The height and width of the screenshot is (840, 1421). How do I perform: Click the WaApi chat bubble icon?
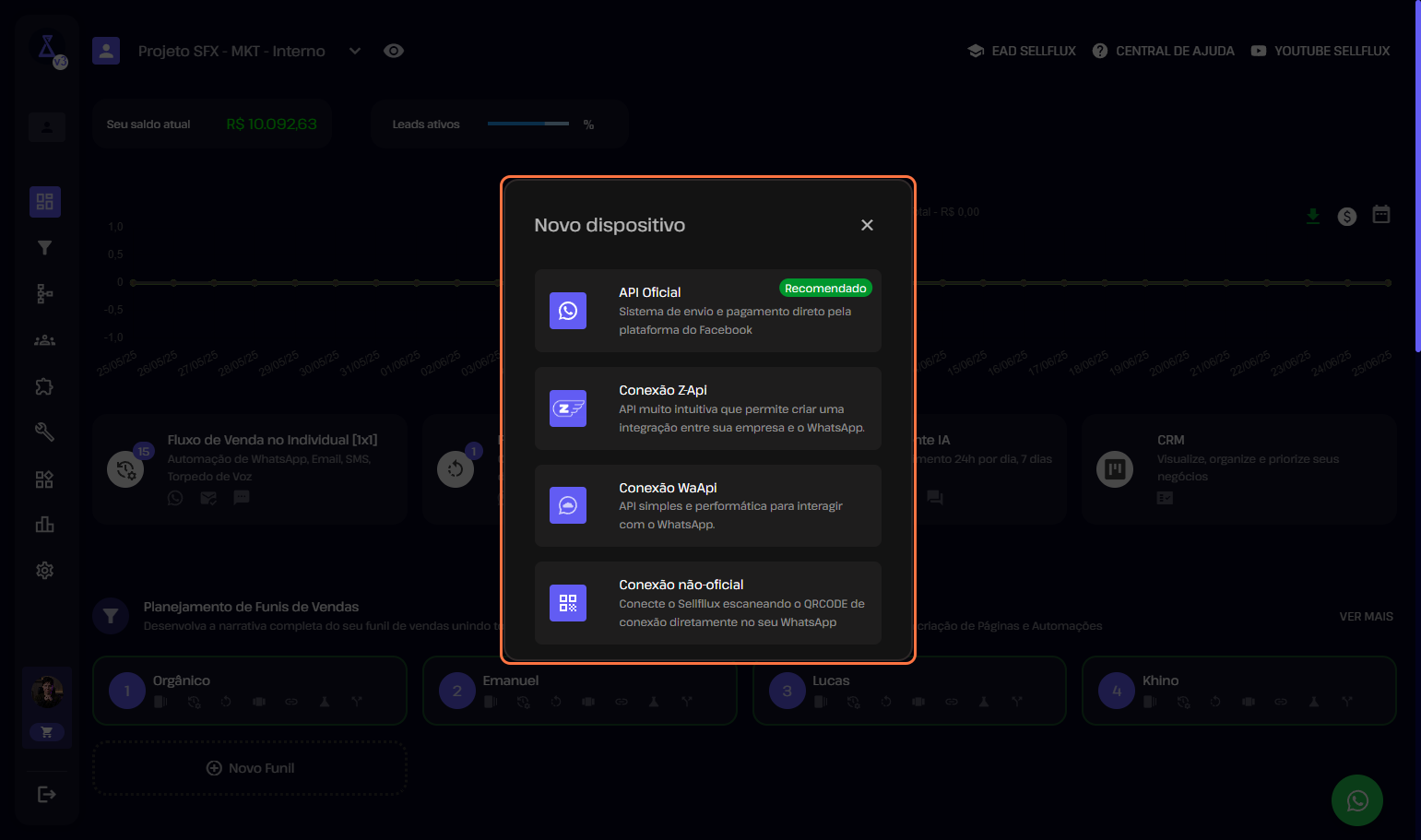[x=568, y=505]
